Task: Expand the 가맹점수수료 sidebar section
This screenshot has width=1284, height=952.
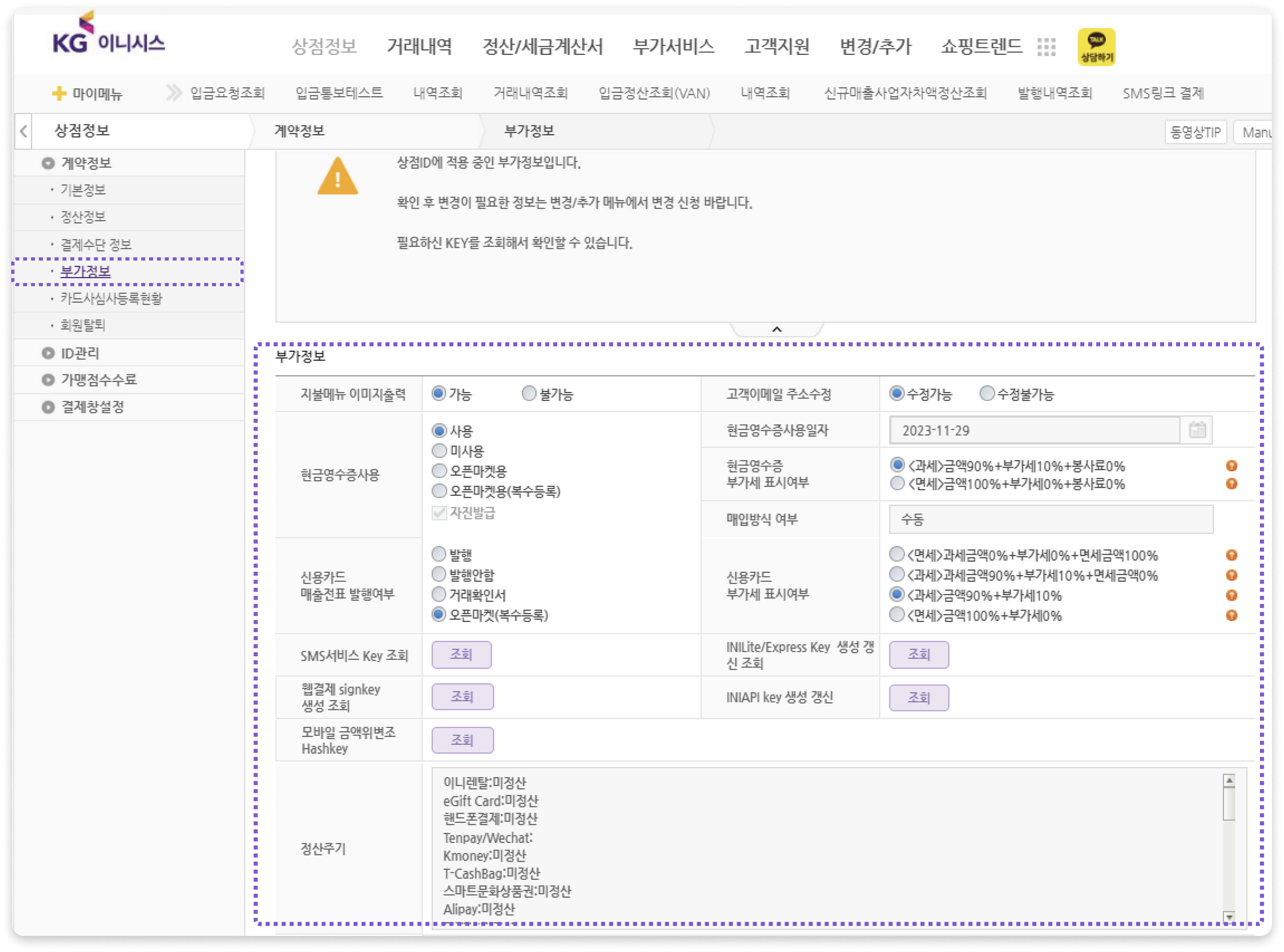Action: pyautogui.click(x=48, y=380)
